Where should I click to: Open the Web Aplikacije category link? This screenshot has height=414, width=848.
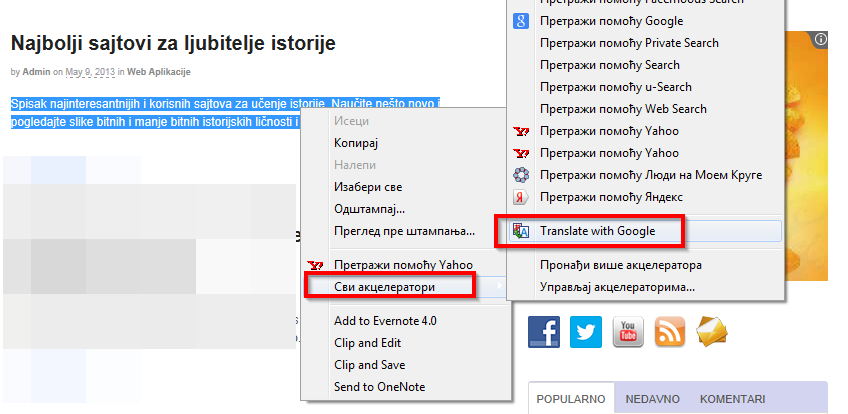tap(158, 72)
